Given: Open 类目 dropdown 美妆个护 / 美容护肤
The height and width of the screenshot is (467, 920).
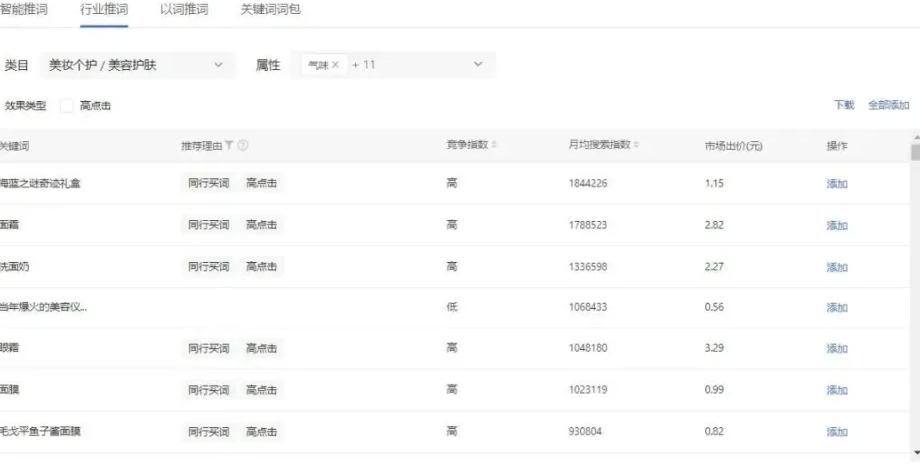Looking at the screenshot, I should pos(137,65).
